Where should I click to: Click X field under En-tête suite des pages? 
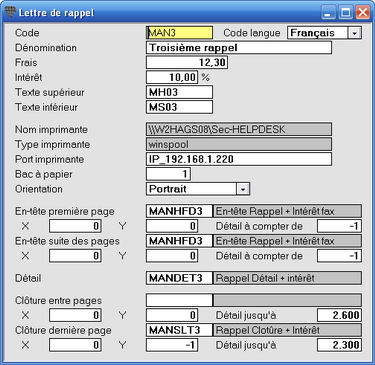coord(75,256)
